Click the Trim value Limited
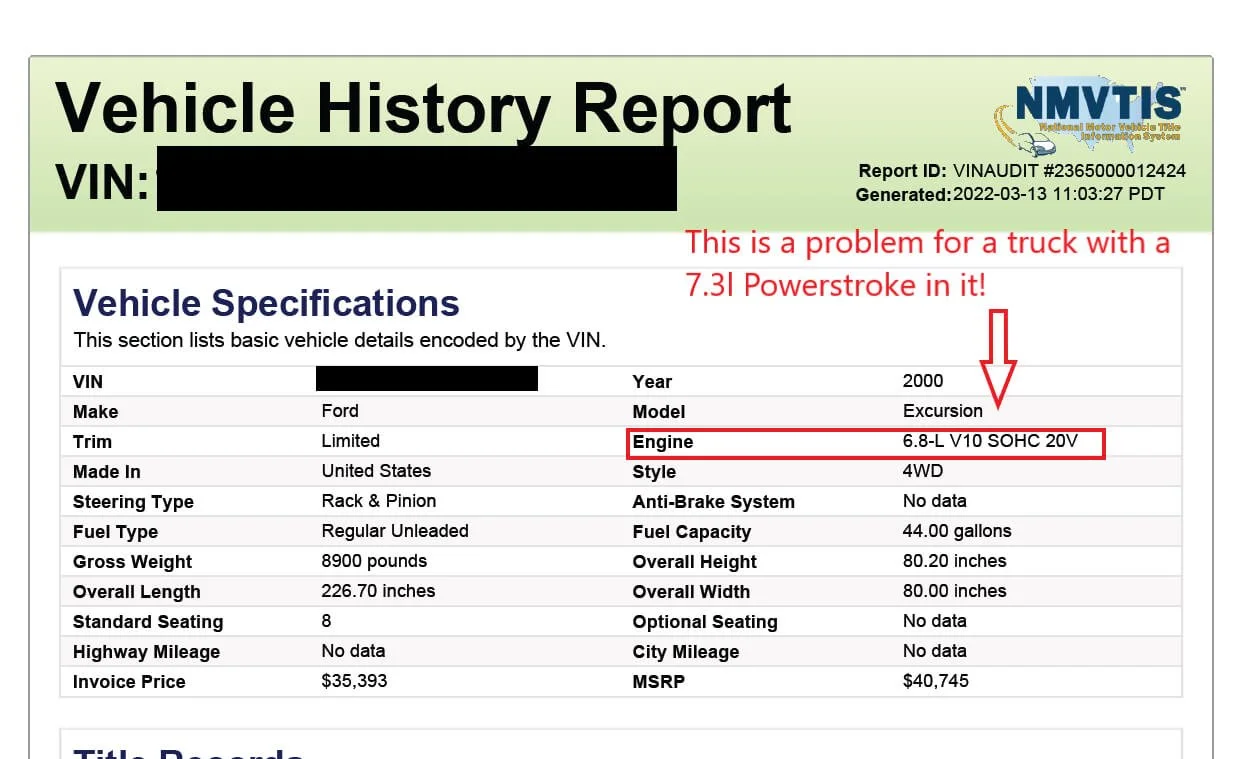This screenshot has height=759, width=1258. (351, 441)
